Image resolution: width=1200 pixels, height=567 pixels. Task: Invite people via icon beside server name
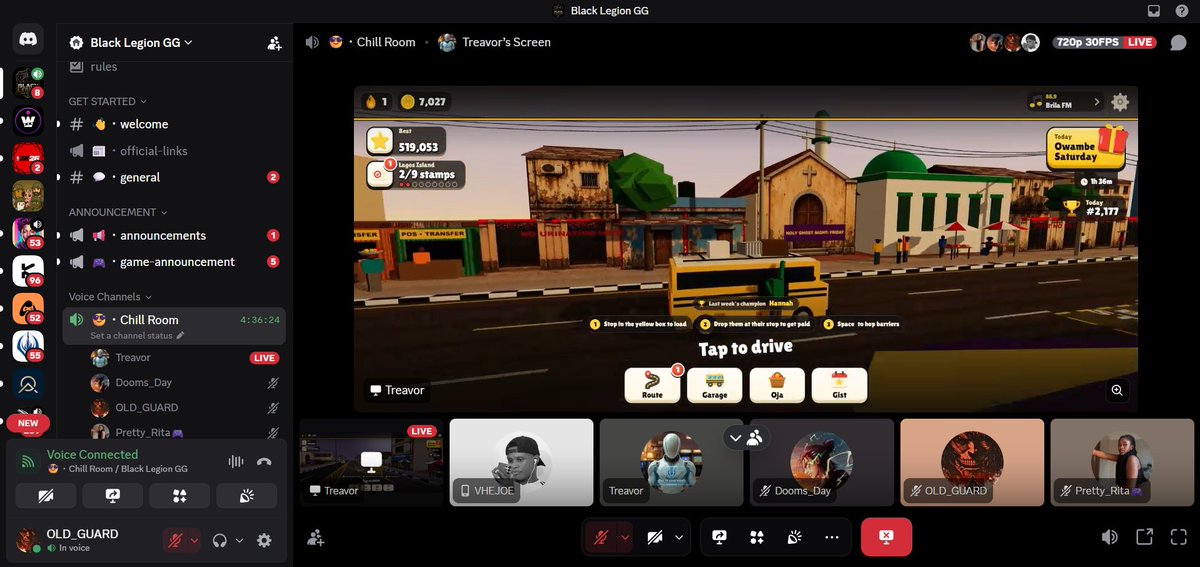click(x=274, y=43)
